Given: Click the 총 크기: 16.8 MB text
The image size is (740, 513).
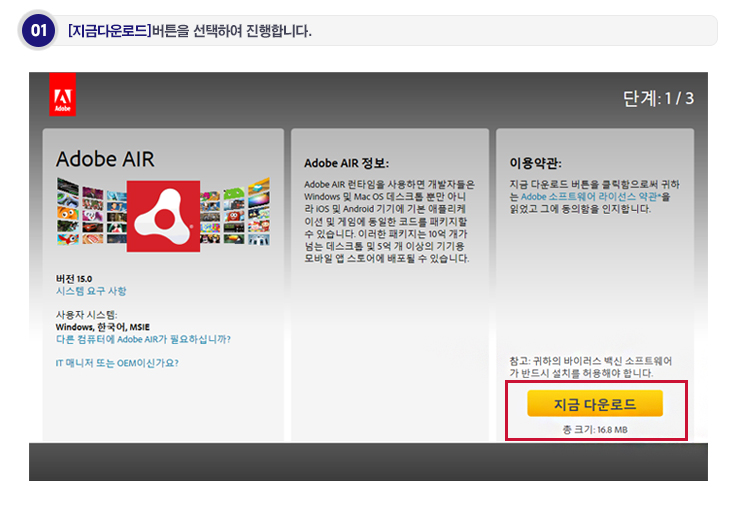Looking at the screenshot, I should [x=595, y=429].
